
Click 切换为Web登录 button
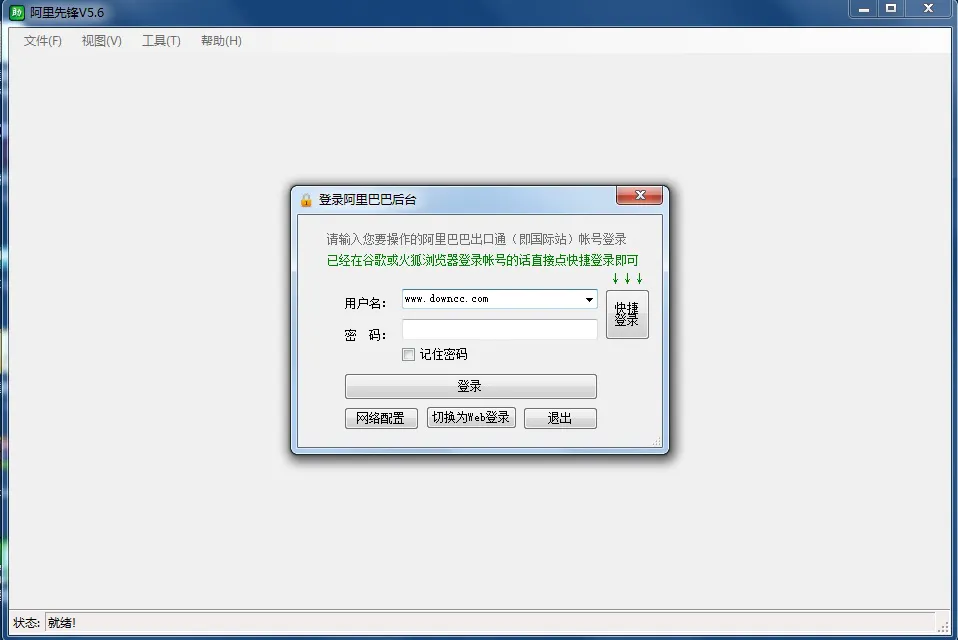pos(471,418)
